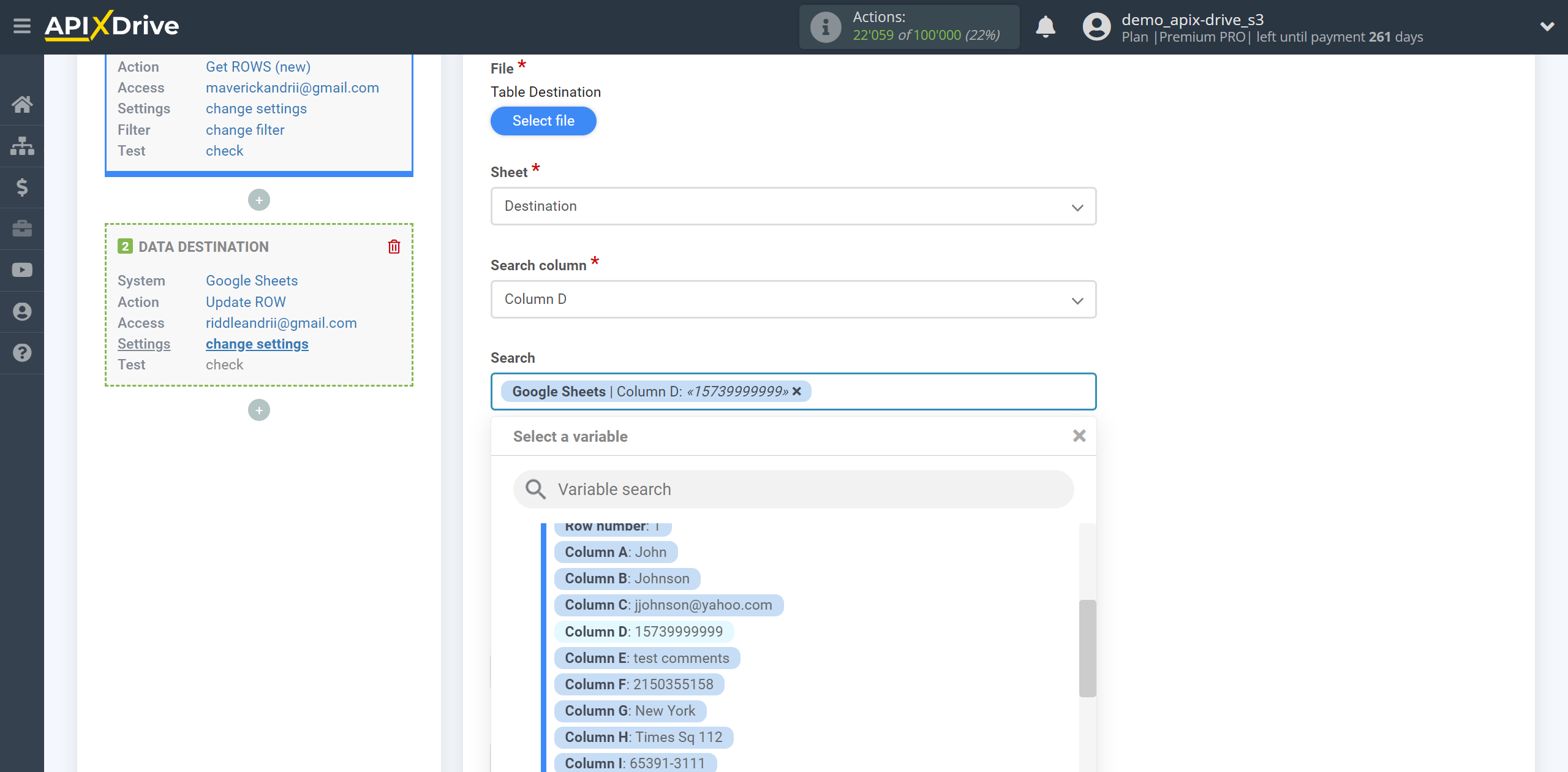The image size is (1568, 772).
Task: Select variable Column A: John
Action: coord(616,552)
